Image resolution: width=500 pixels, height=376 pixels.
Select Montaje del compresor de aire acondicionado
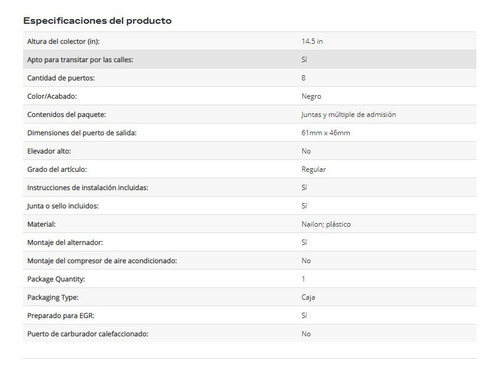point(102,261)
